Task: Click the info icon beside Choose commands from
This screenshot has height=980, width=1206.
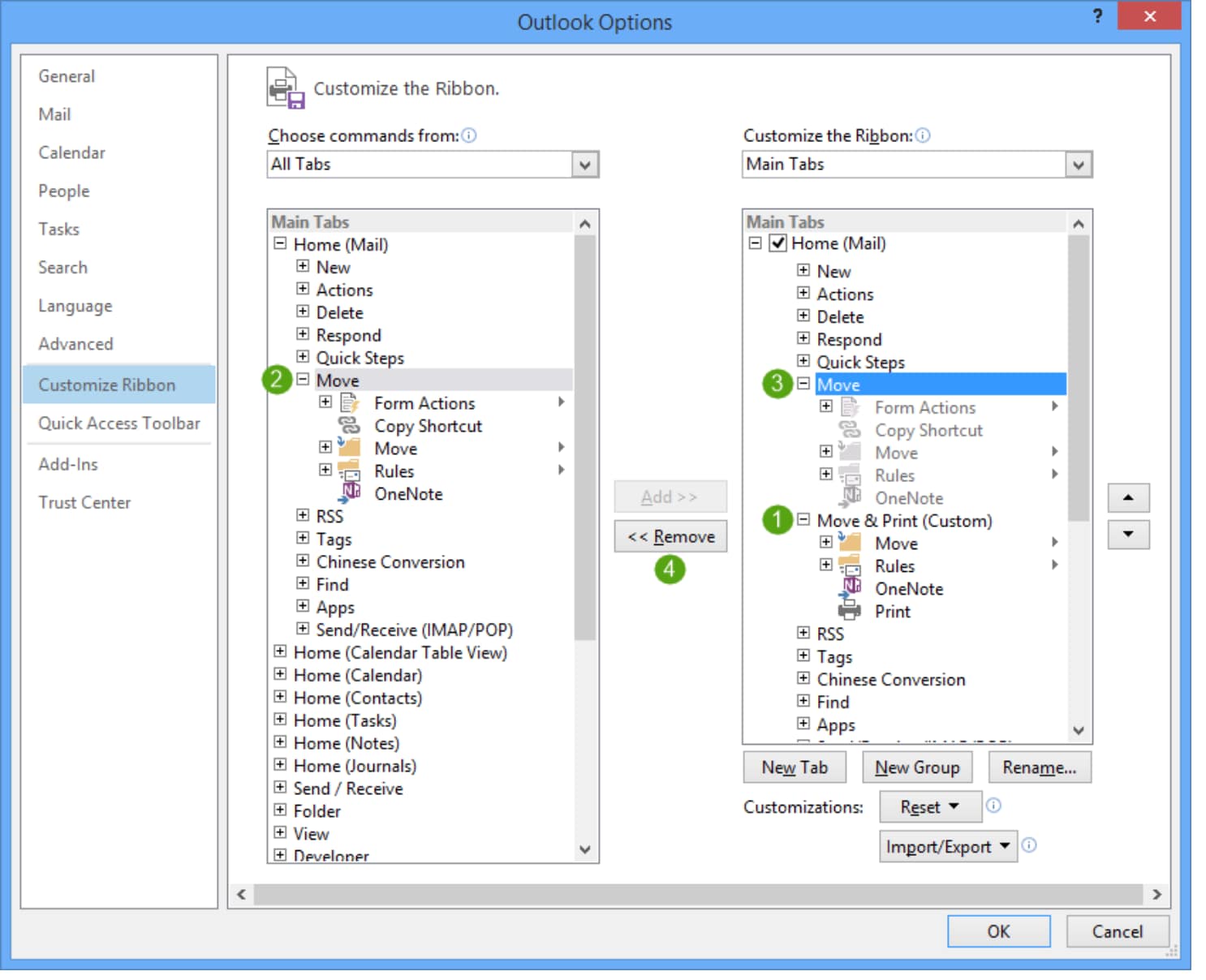Action: click(469, 136)
